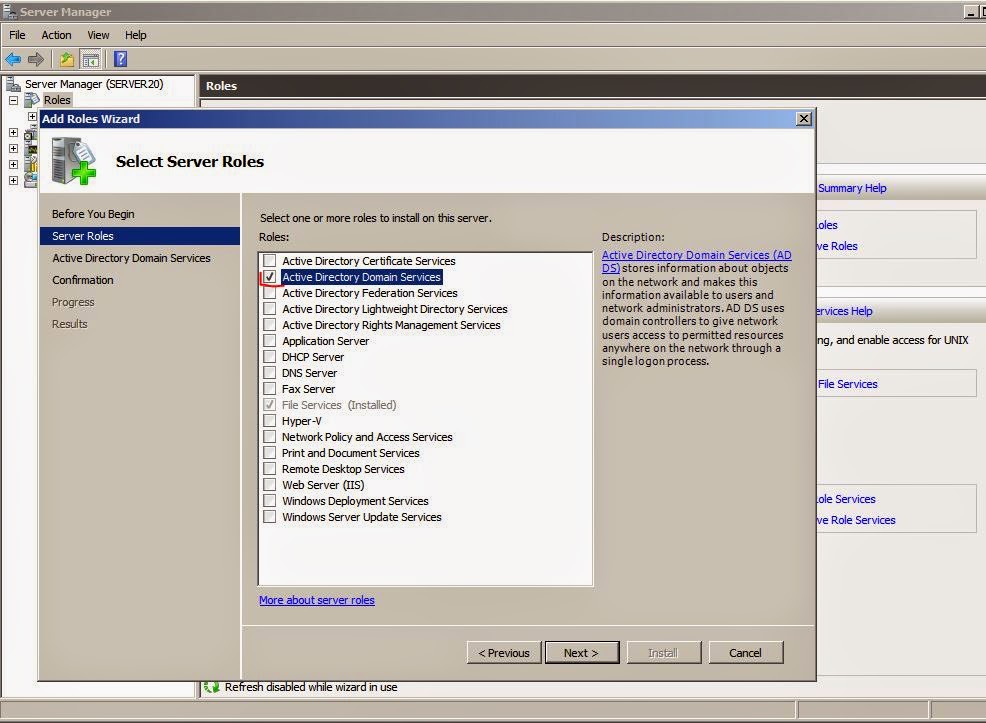Screen dimensions: 986x723
Task: Check Remote Desktop Services checkbox
Action: [x=269, y=468]
